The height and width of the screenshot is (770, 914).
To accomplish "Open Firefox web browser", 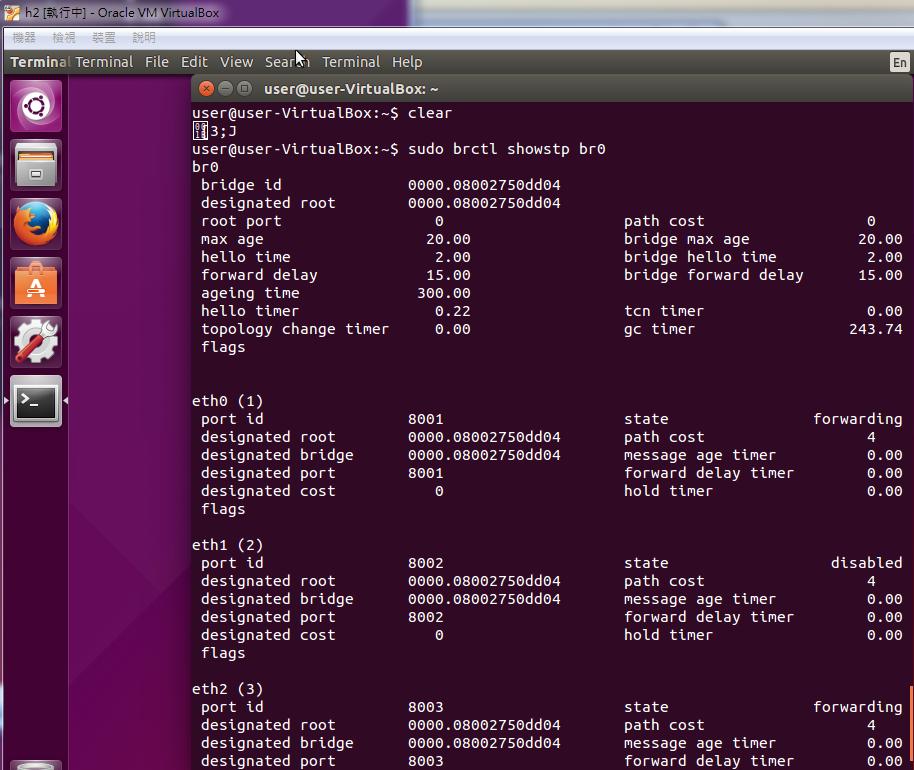I will (36, 224).
